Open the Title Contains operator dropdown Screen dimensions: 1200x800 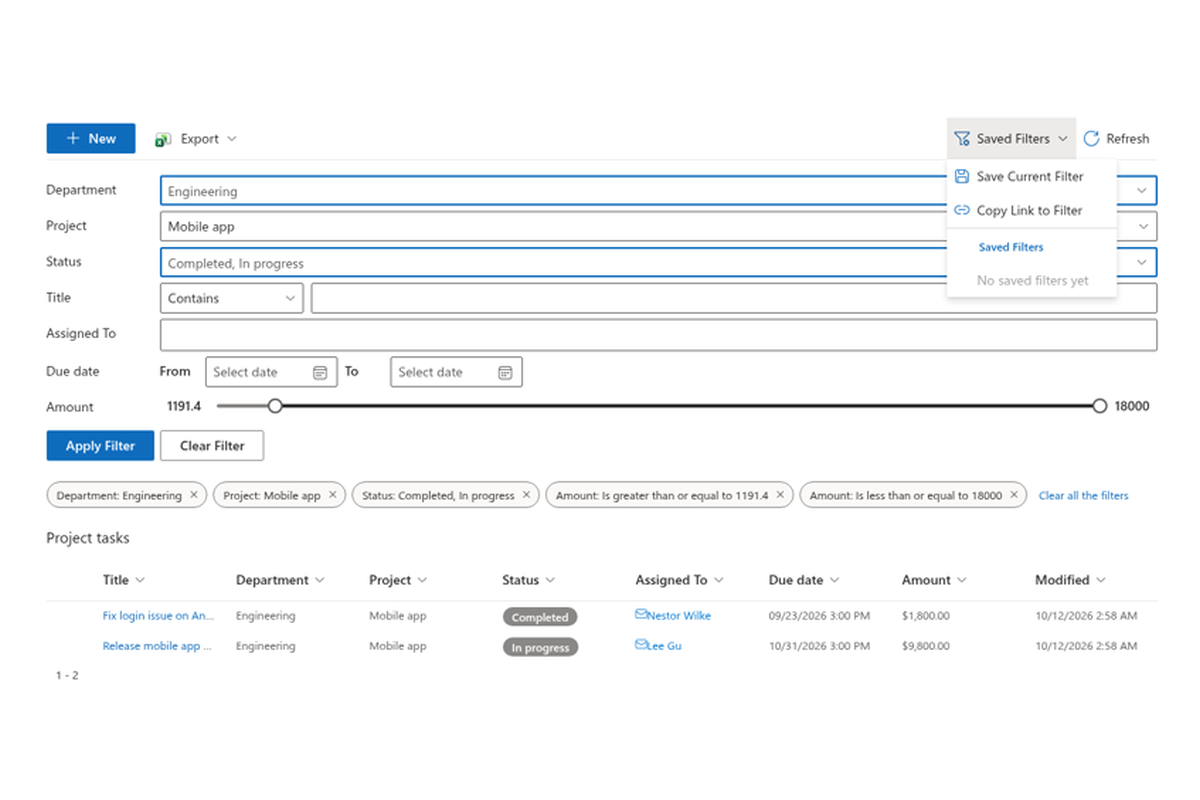(x=232, y=298)
